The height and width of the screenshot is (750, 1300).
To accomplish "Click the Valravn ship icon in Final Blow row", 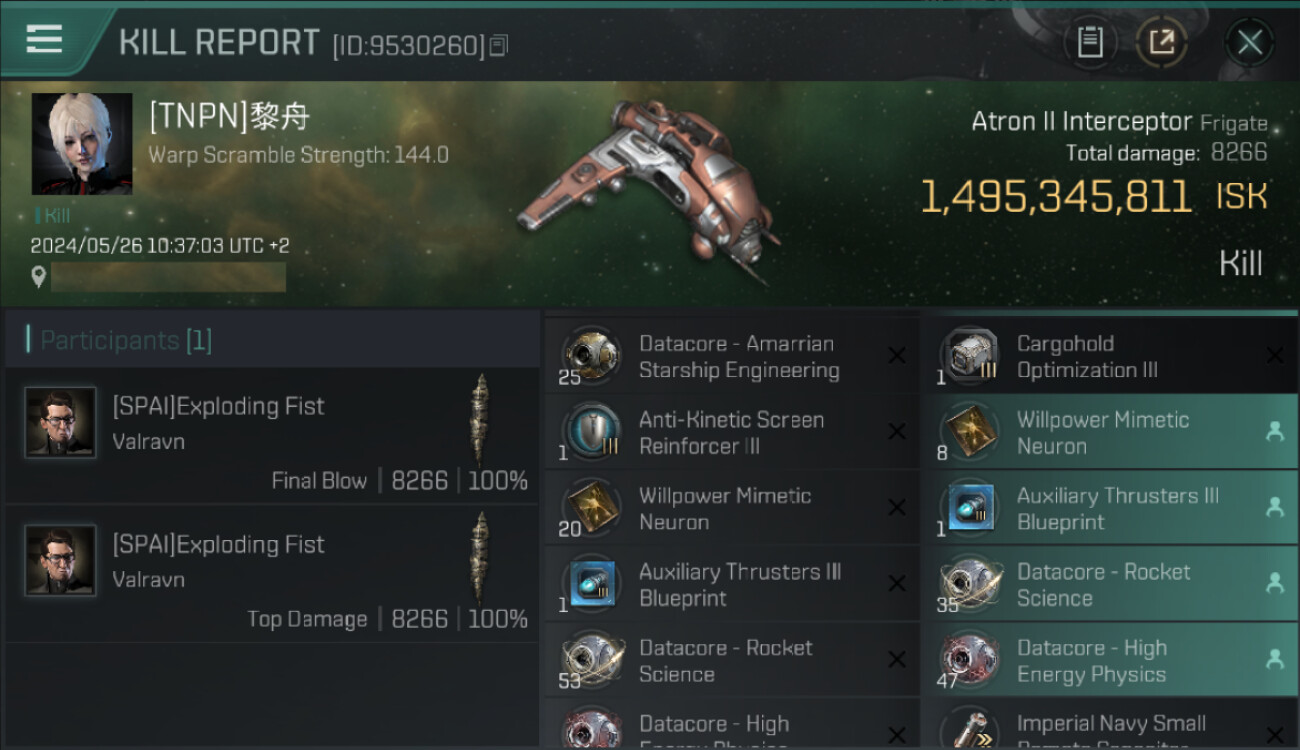I will (480, 421).
